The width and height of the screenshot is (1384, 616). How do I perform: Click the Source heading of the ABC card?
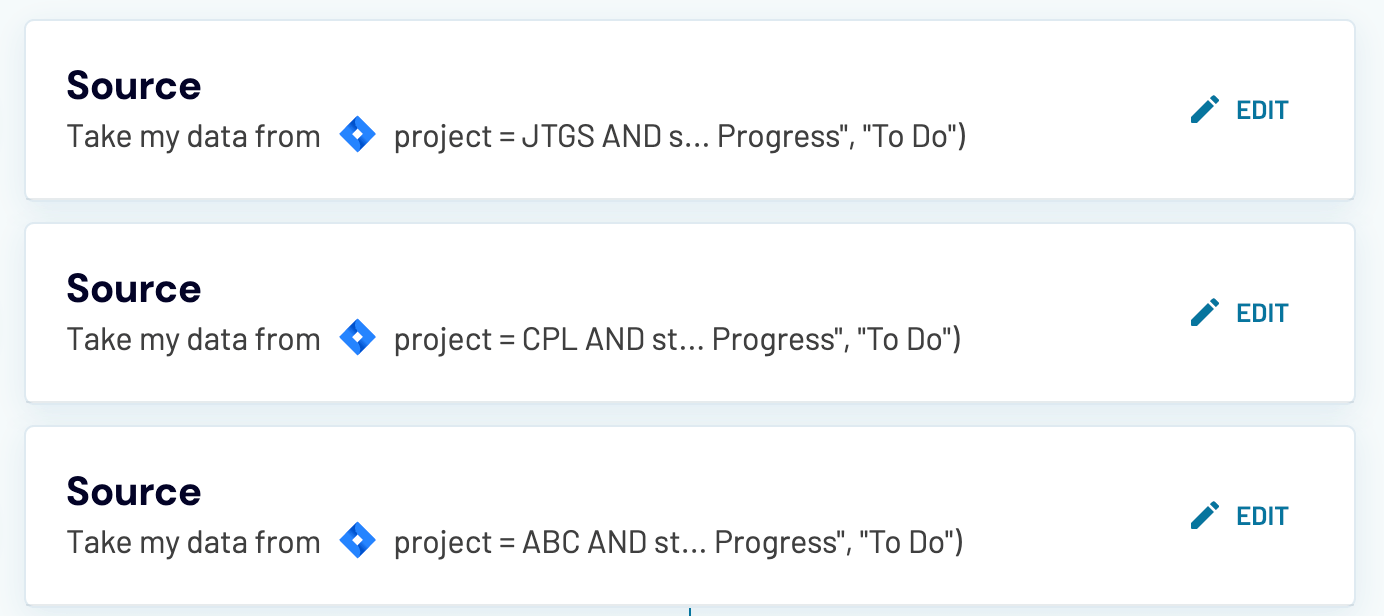coord(134,492)
